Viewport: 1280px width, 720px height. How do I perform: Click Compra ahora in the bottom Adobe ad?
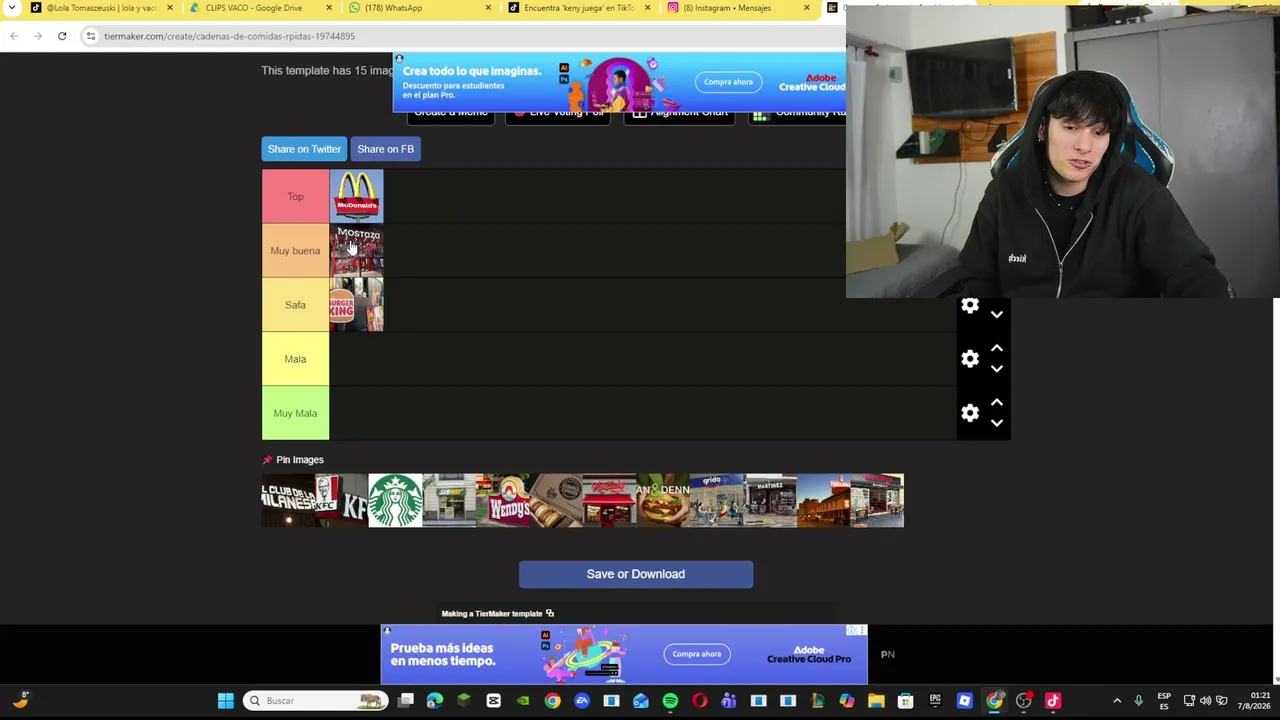pyautogui.click(x=697, y=654)
